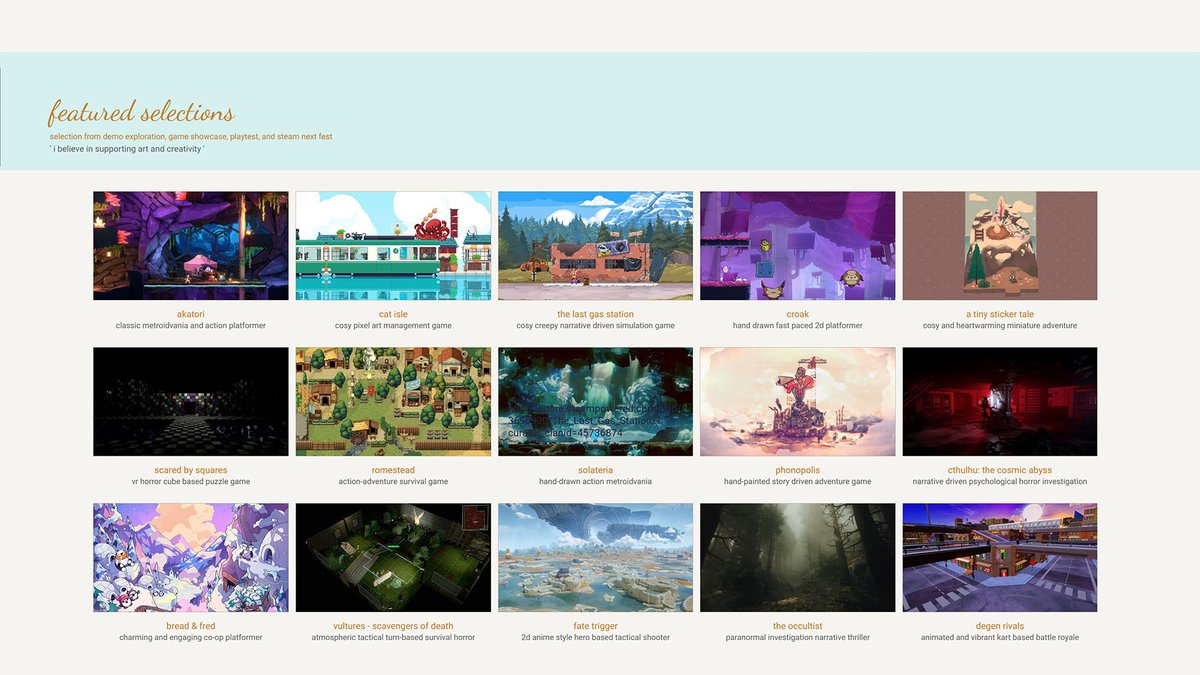
Task: Click the vultures - scavengers of death title
Action: pos(393,626)
